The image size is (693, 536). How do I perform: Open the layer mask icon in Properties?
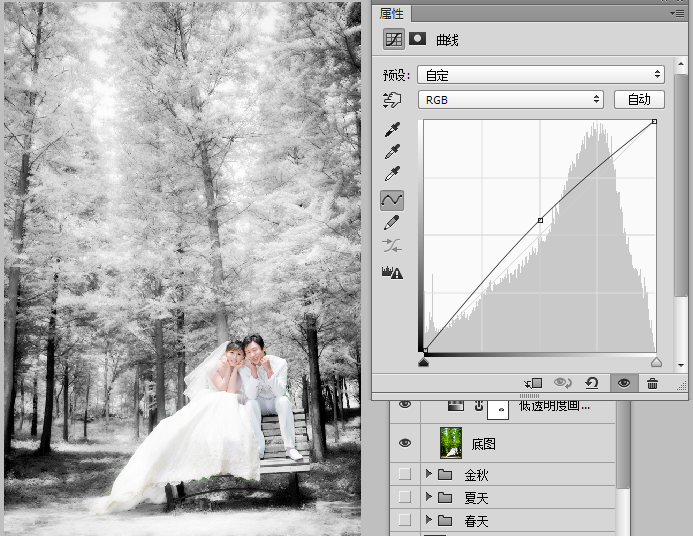(x=417, y=39)
